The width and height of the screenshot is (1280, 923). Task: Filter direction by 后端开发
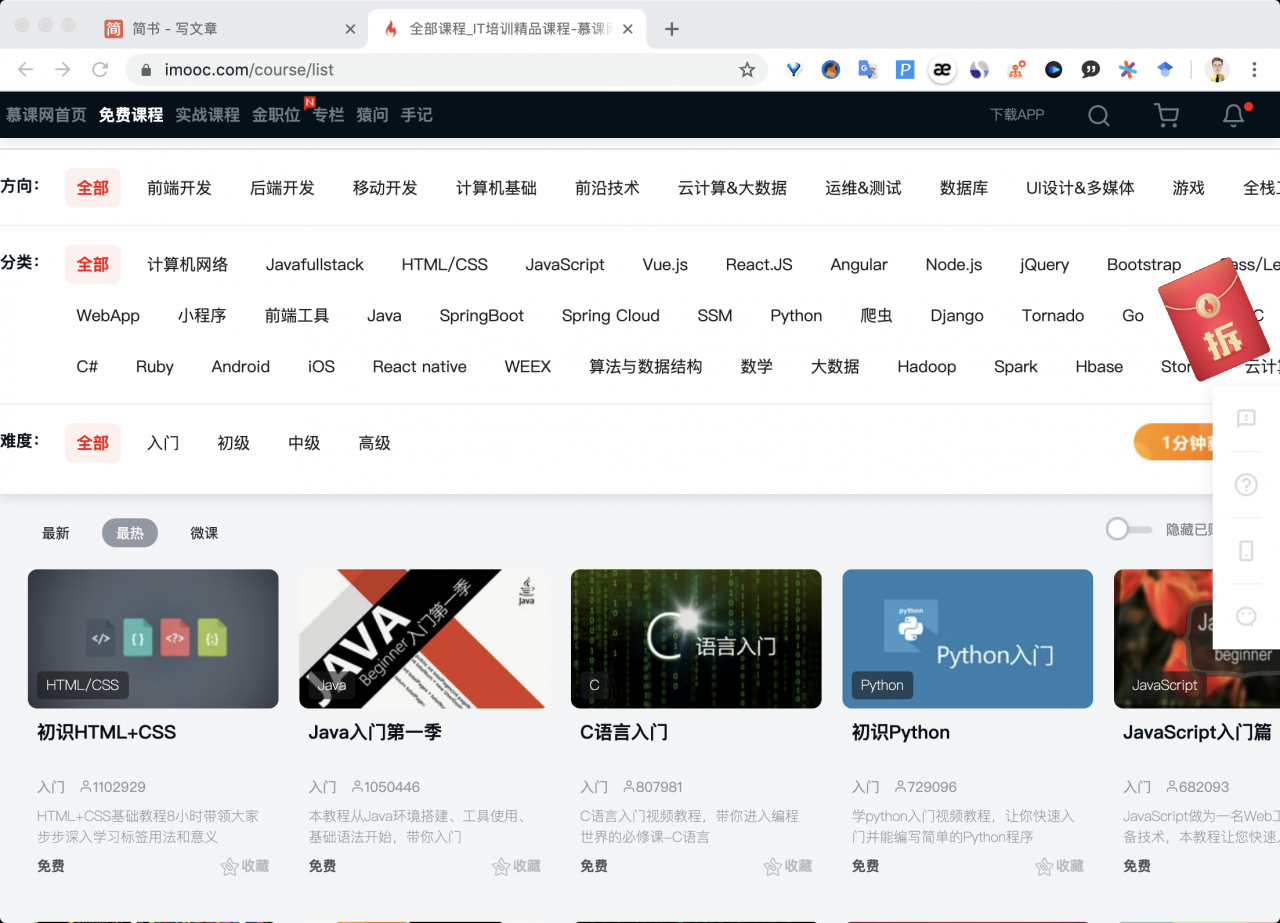[282, 188]
